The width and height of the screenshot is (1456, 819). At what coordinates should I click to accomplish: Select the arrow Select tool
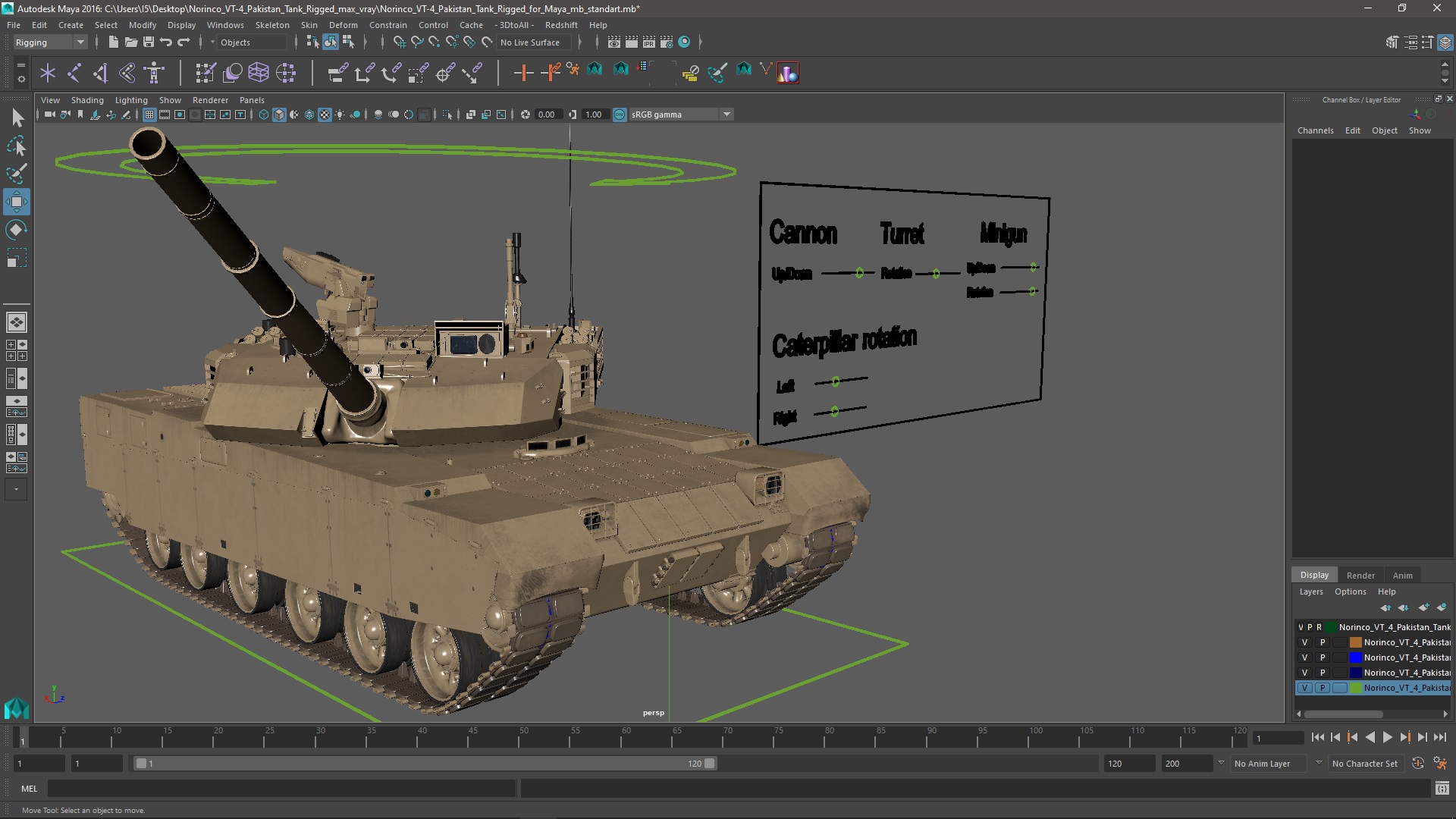coord(17,118)
